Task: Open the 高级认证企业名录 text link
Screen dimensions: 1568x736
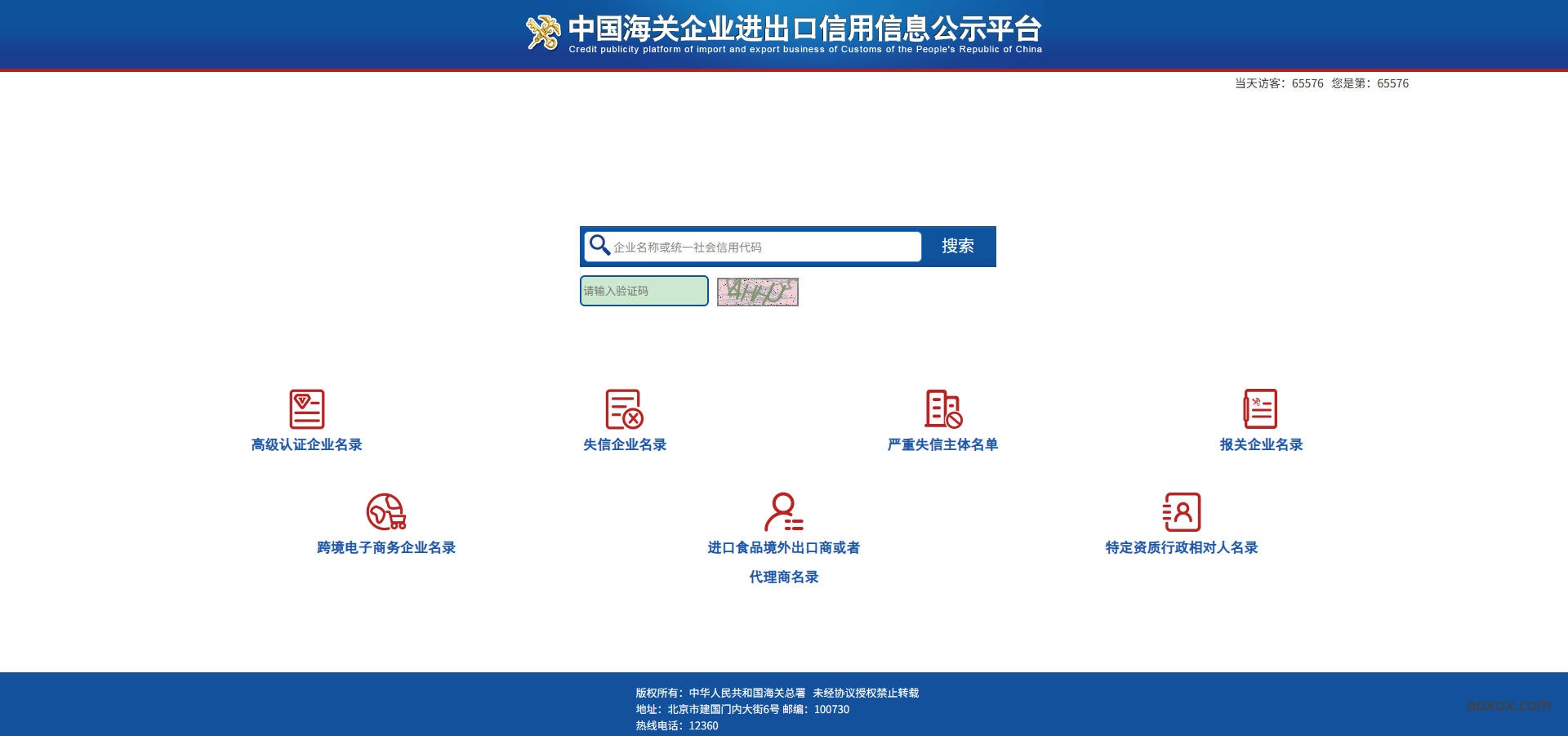Action: click(x=307, y=444)
